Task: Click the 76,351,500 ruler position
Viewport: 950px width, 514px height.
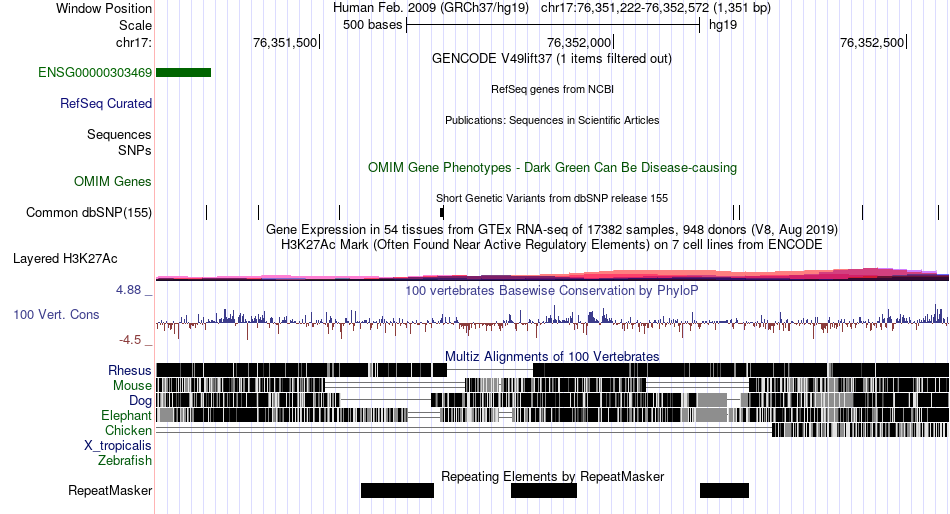Action: 285,42
